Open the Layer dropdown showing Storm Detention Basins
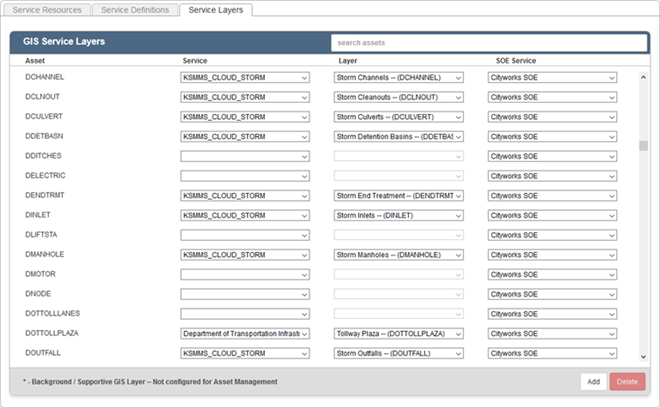 (399, 136)
